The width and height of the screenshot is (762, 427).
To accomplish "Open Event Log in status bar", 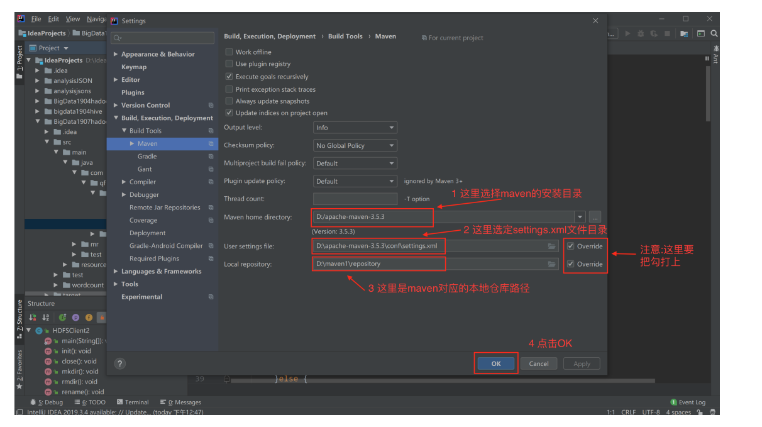I will pyautogui.click(x=688, y=402).
